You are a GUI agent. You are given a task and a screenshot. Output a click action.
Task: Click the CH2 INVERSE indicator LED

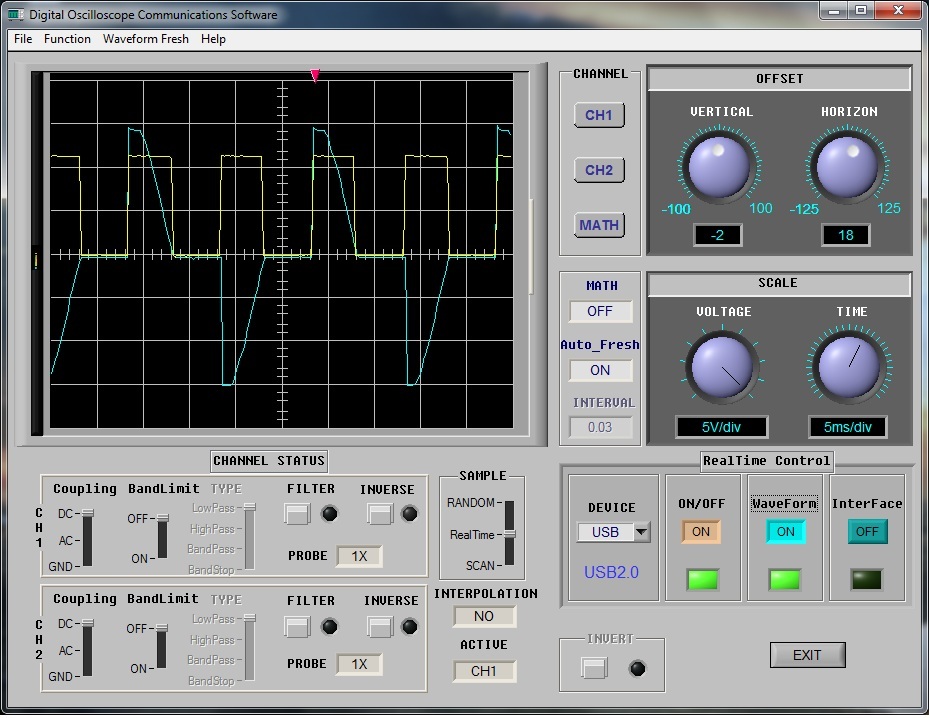point(409,626)
